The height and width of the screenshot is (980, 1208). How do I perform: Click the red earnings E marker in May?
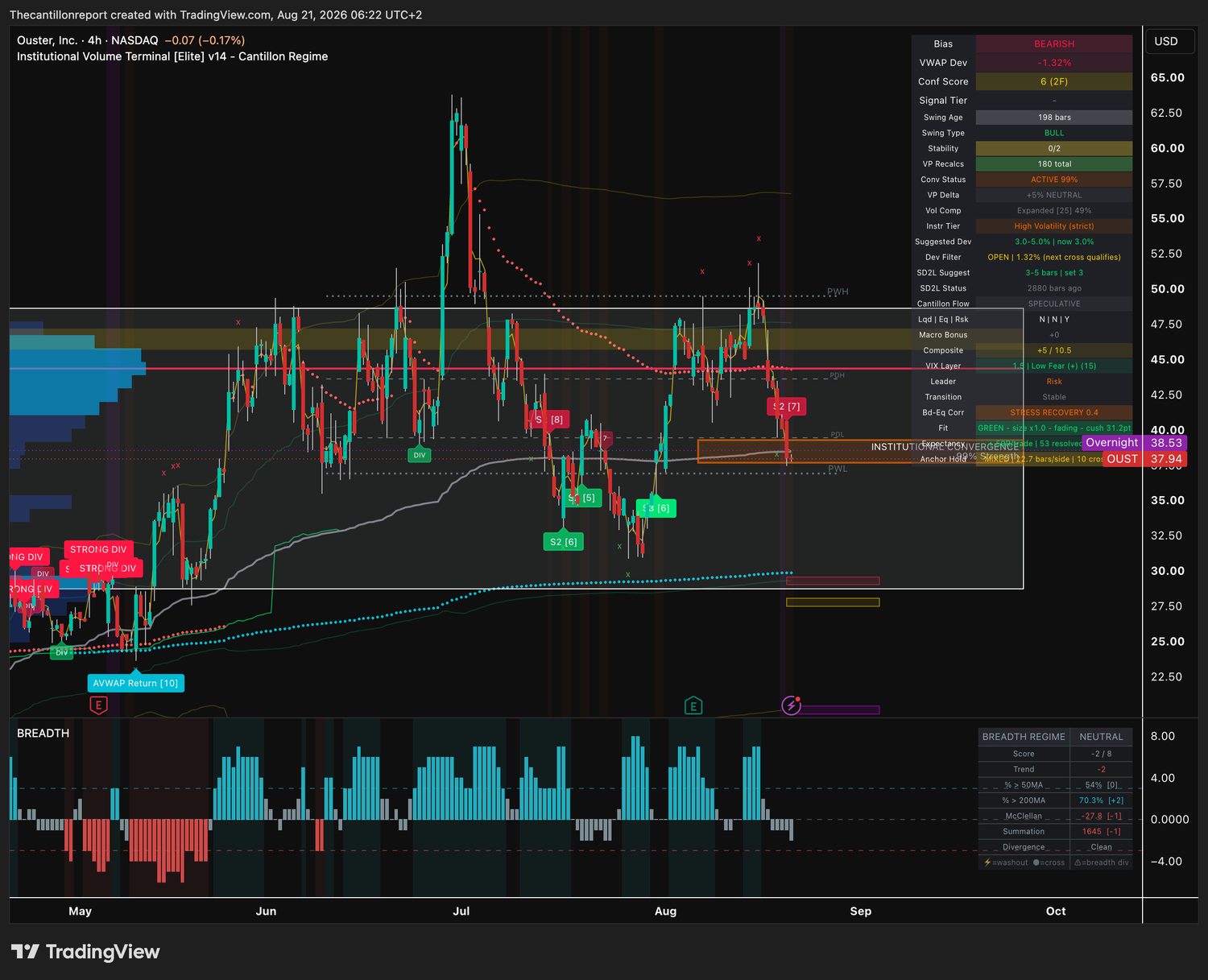[x=98, y=706]
